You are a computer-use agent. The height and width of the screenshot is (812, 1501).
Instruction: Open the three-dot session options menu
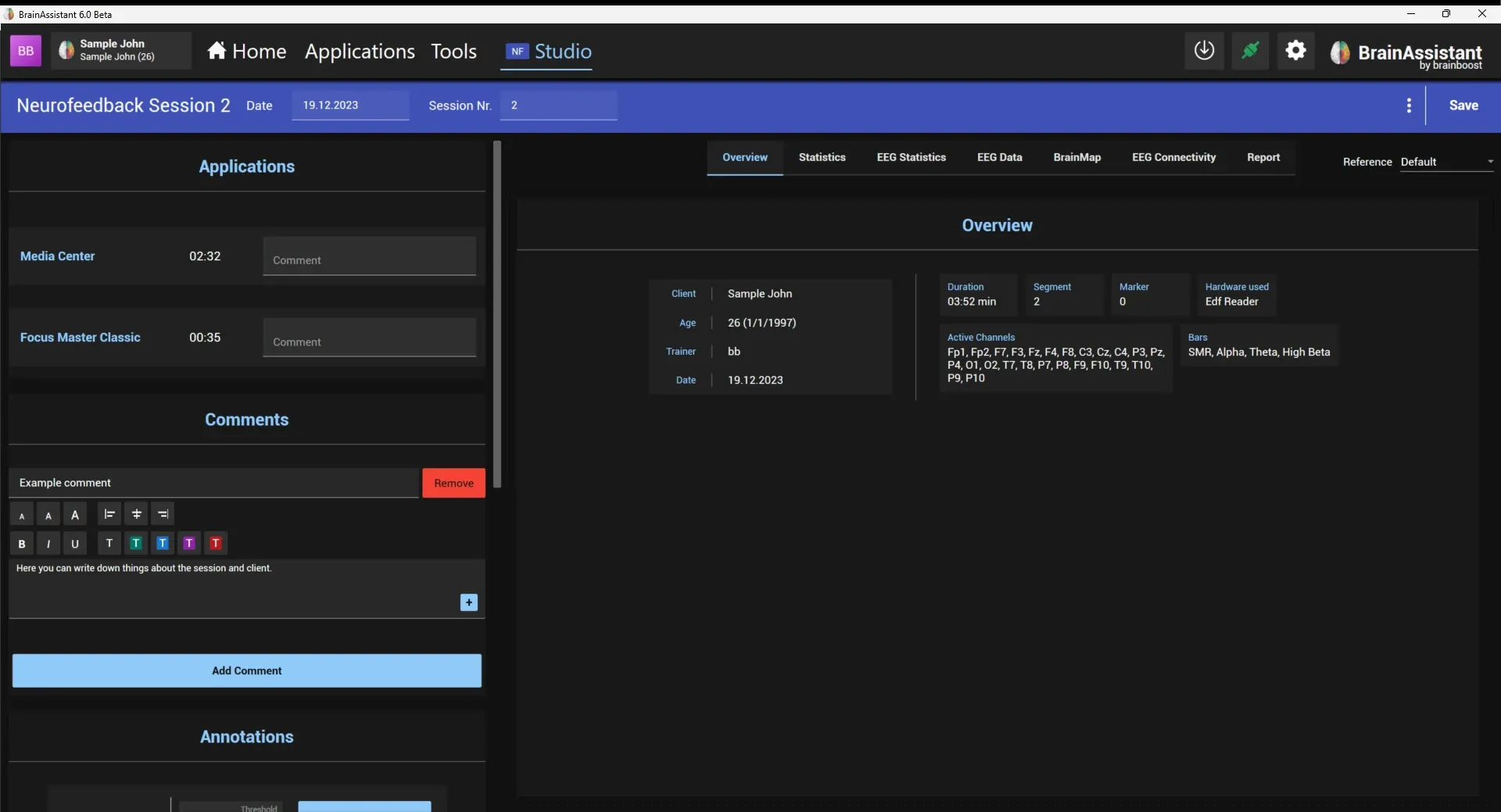[1409, 106]
